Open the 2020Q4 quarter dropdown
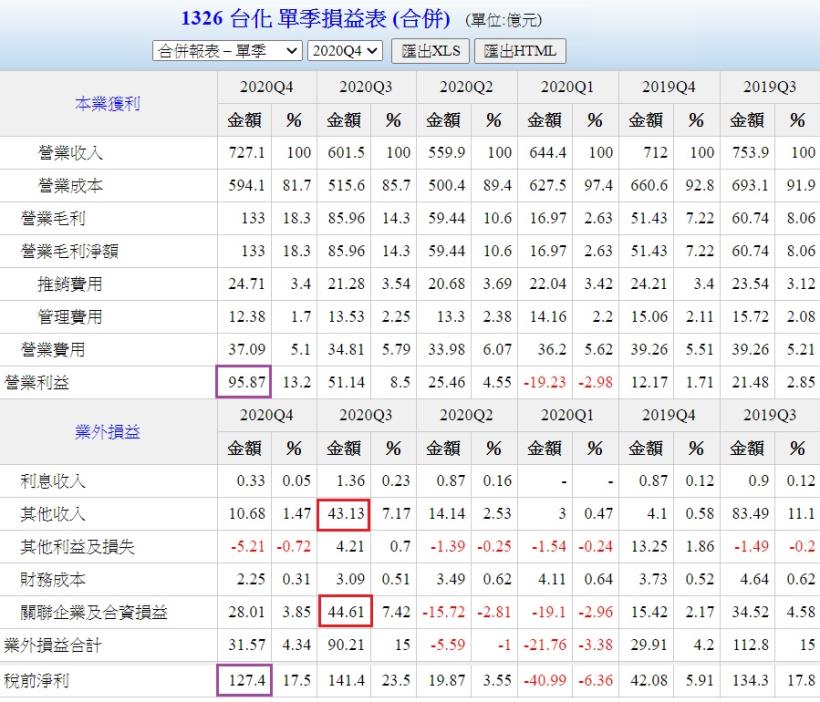The height and width of the screenshot is (702, 820). (345, 51)
